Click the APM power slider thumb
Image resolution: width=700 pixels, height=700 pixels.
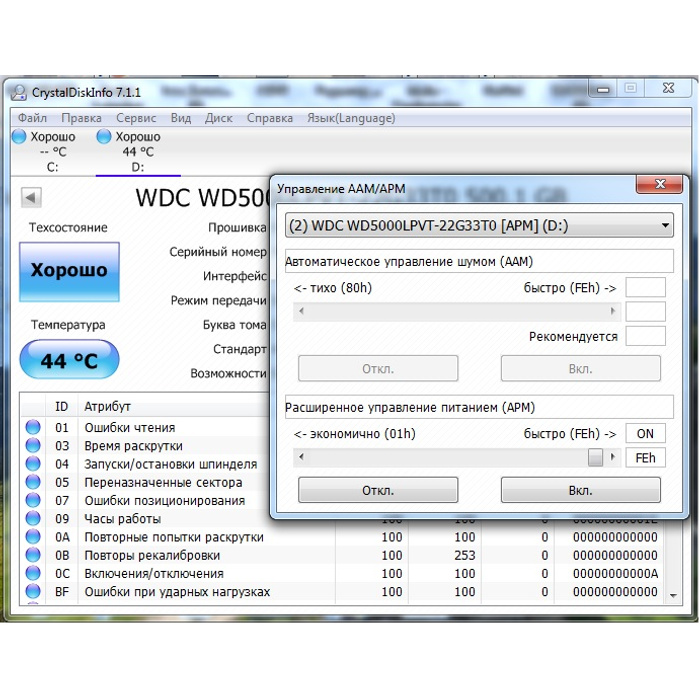point(596,457)
